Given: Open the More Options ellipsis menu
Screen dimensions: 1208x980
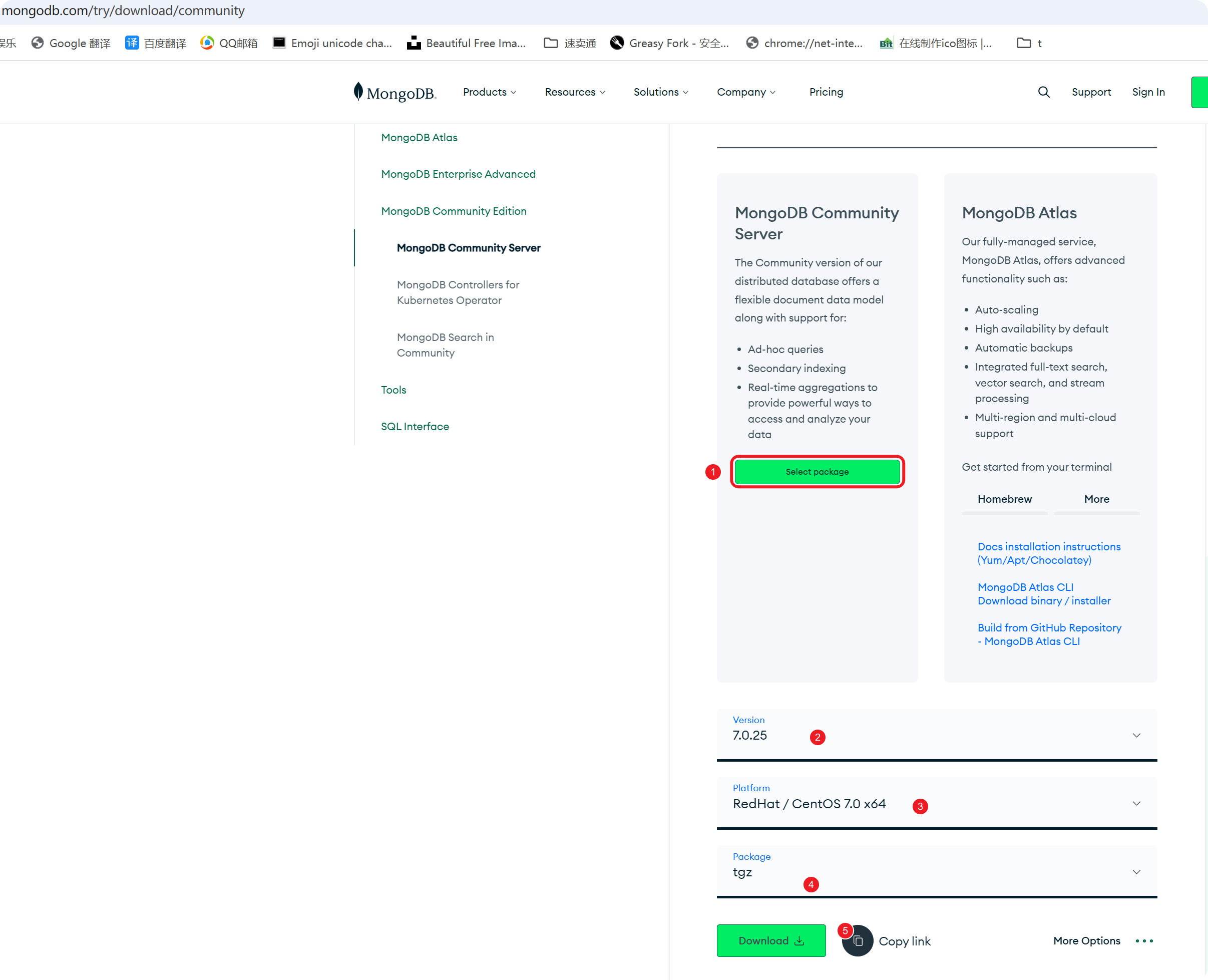Looking at the screenshot, I should (1144, 941).
